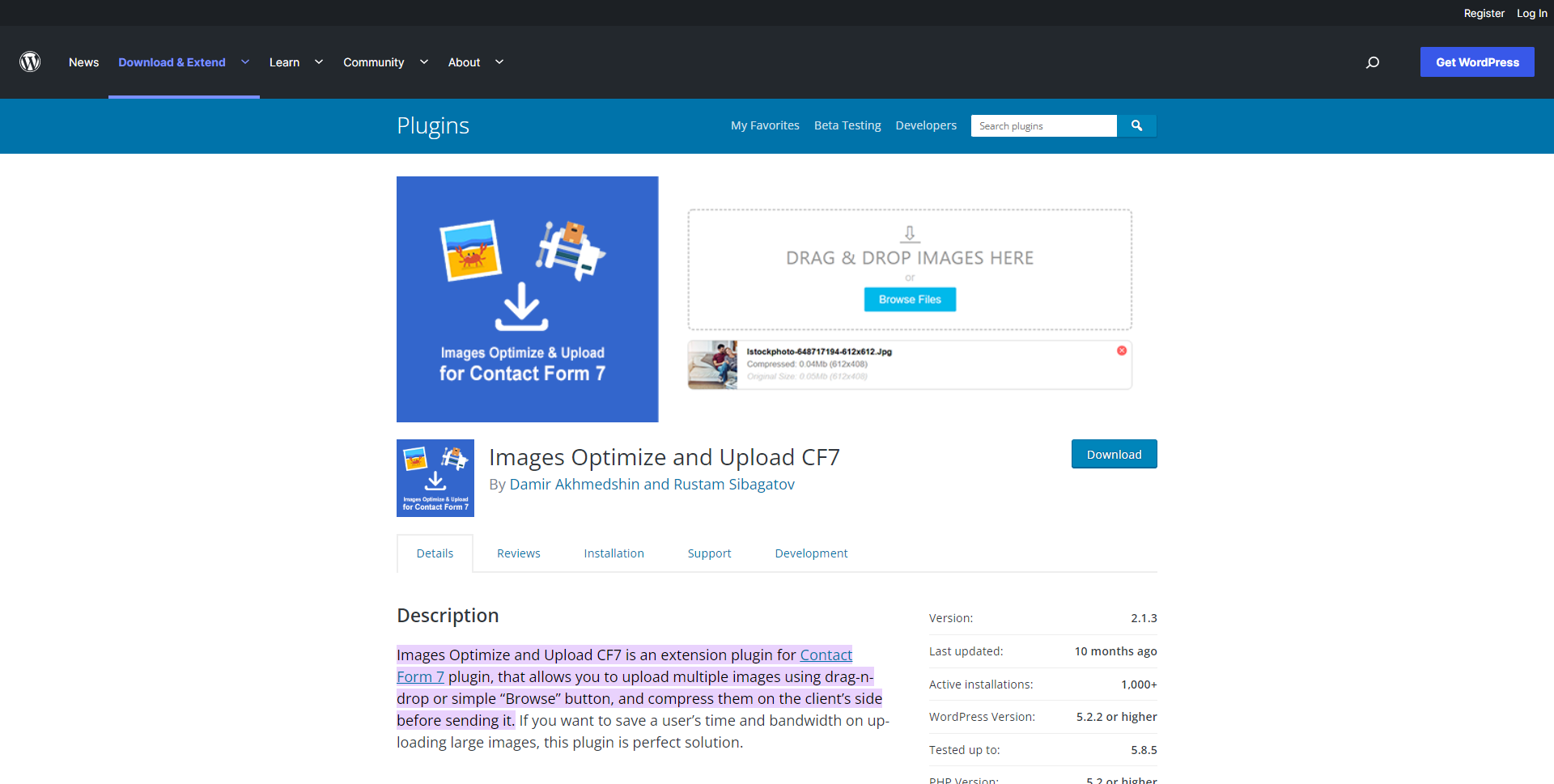Switch to the Reviews tab
This screenshot has height=784, width=1554.
pos(518,553)
